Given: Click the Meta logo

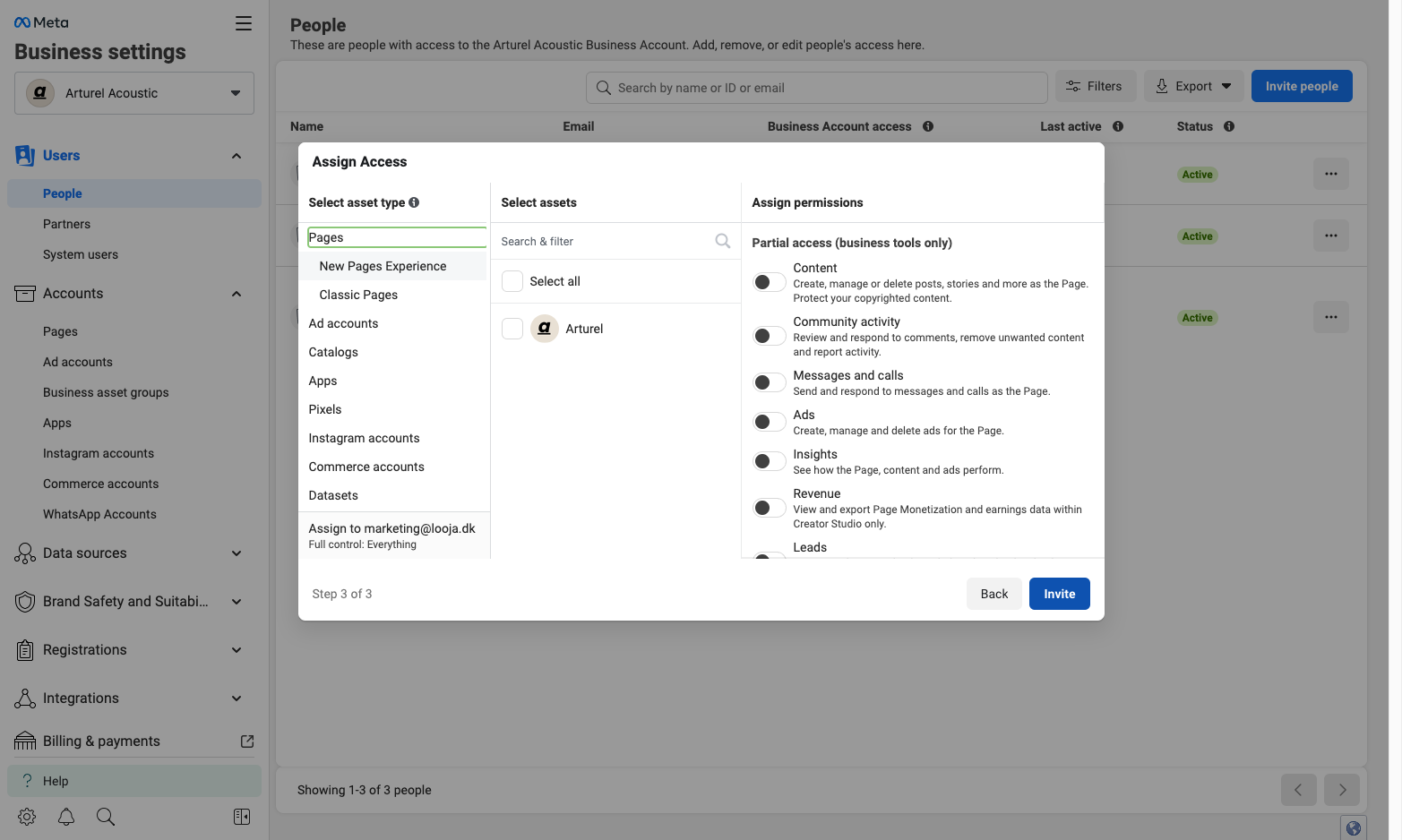Looking at the screenshot, I should coord(41,22).
